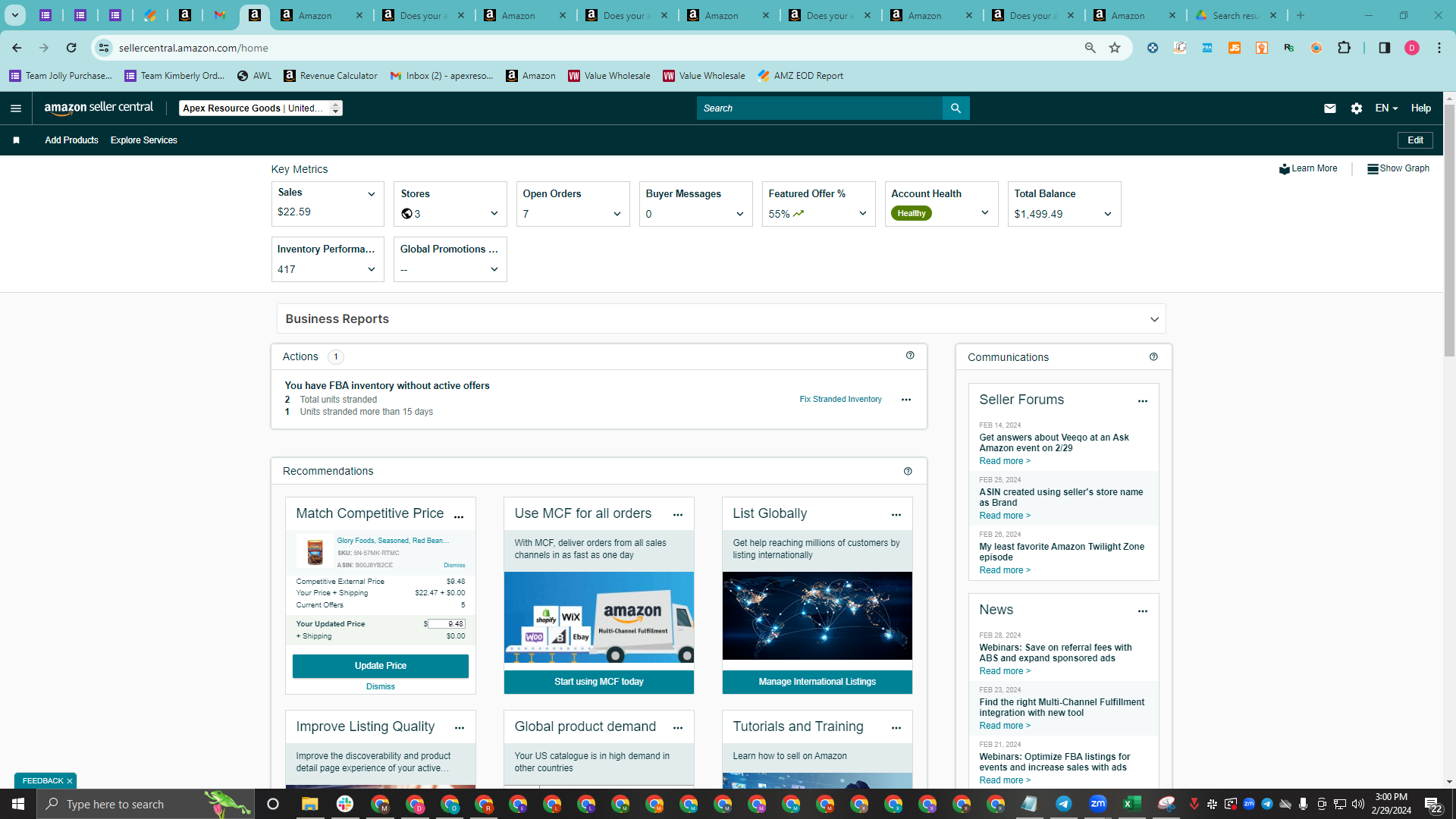Open Tutorials and Training card options
This screenshot has height=819, width=1456.
896,728
